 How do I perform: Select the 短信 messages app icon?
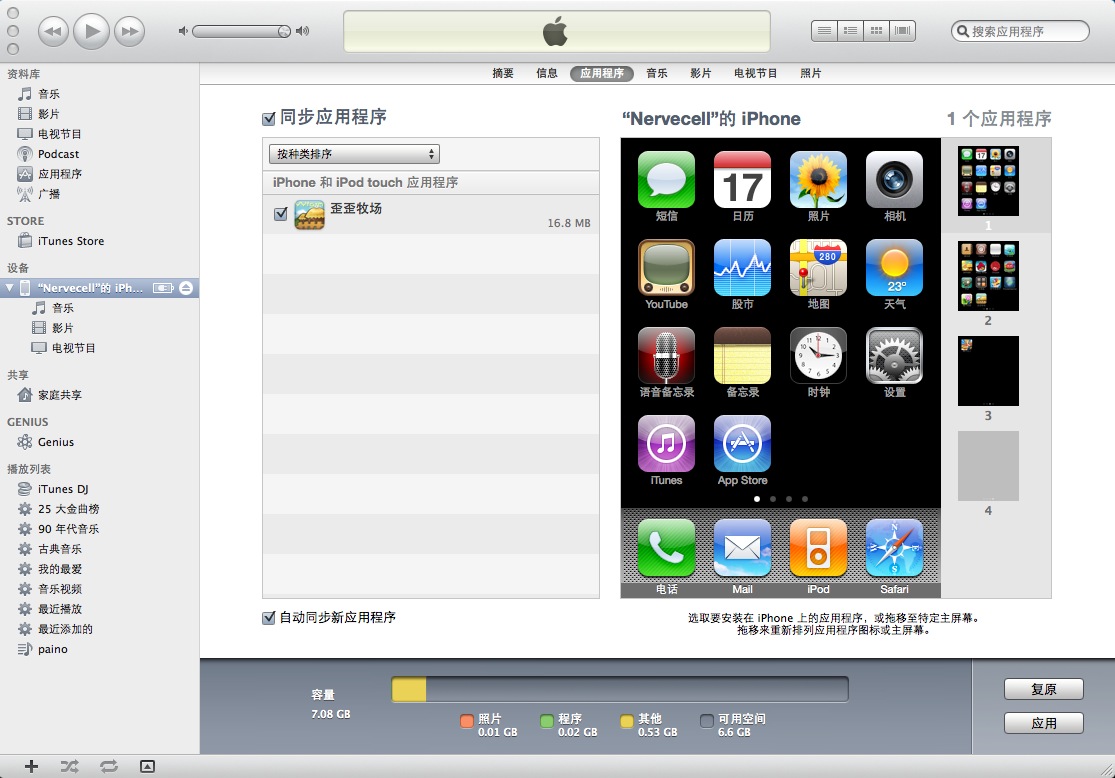click(666, 179)
